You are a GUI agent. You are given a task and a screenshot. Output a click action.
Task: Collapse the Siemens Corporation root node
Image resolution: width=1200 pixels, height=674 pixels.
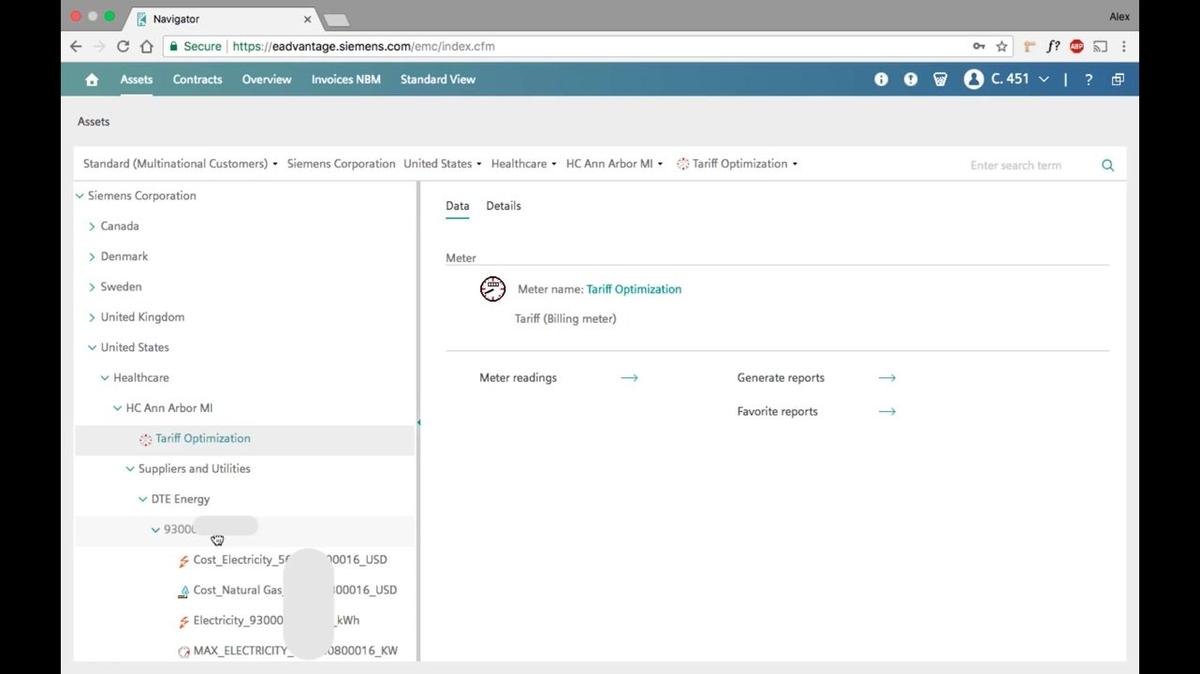[x=80, y=196]
